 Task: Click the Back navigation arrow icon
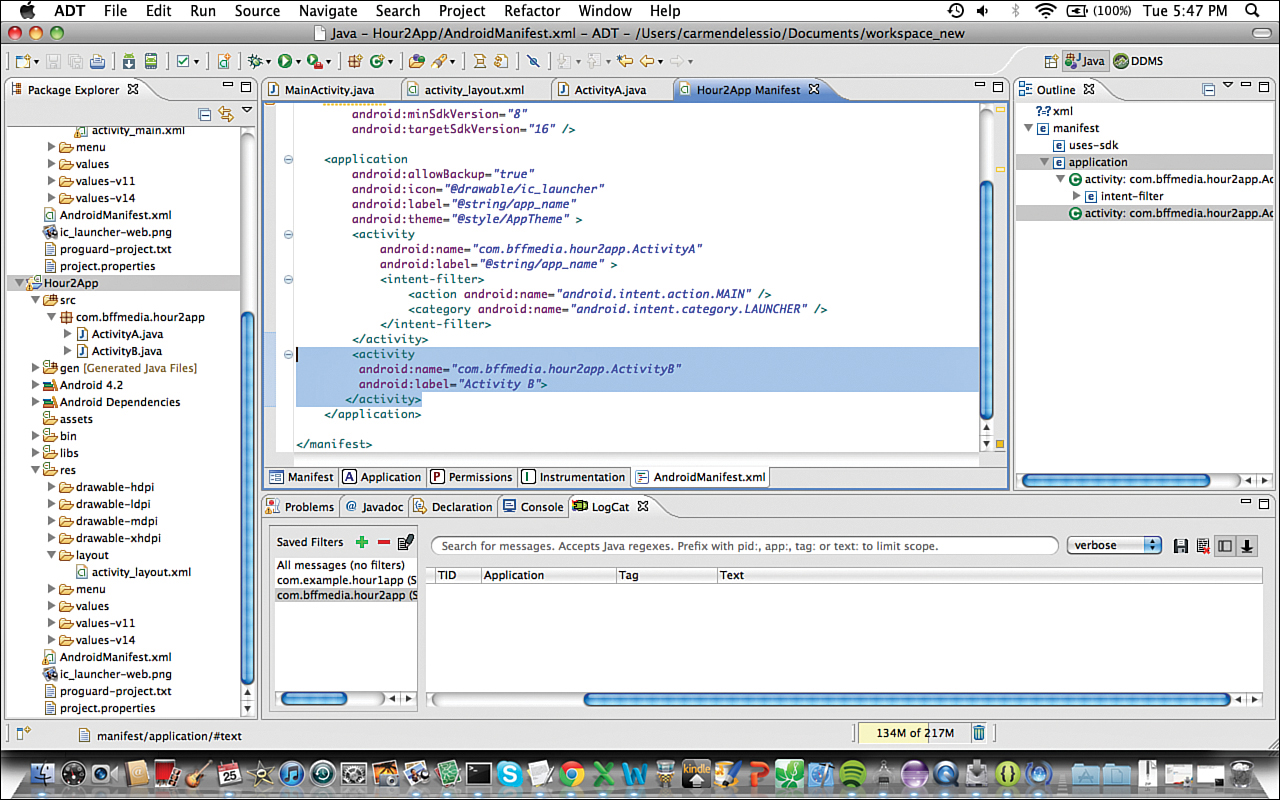(648, 61)
